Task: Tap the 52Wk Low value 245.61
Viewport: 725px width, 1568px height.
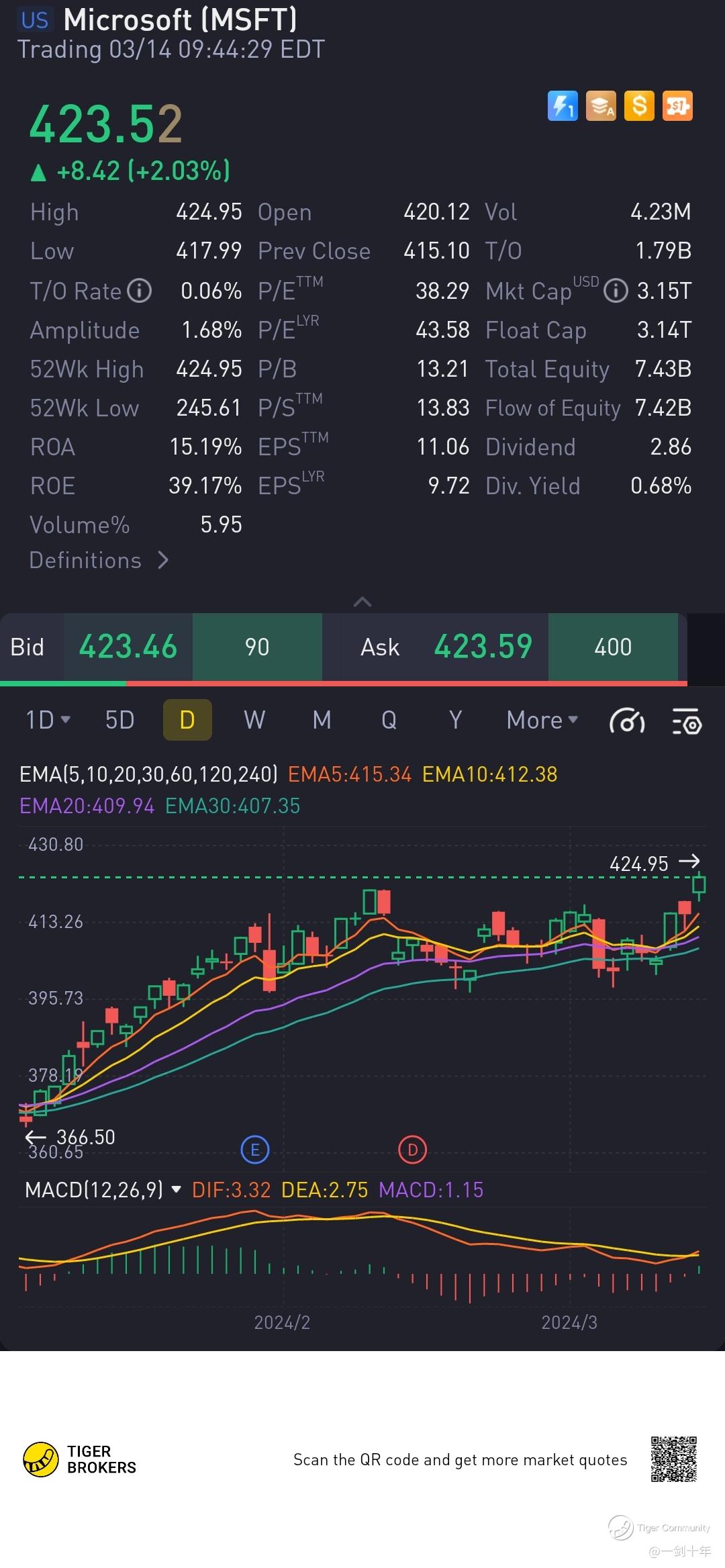Action: [209, 408]
